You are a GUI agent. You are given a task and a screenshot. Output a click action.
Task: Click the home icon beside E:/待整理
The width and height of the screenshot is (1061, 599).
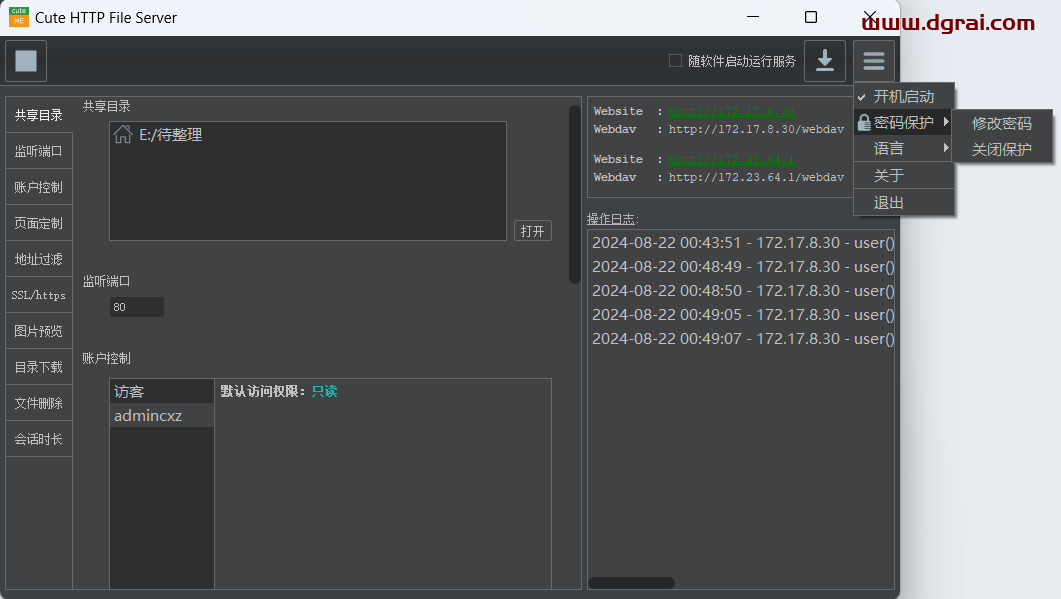[122, 135]
